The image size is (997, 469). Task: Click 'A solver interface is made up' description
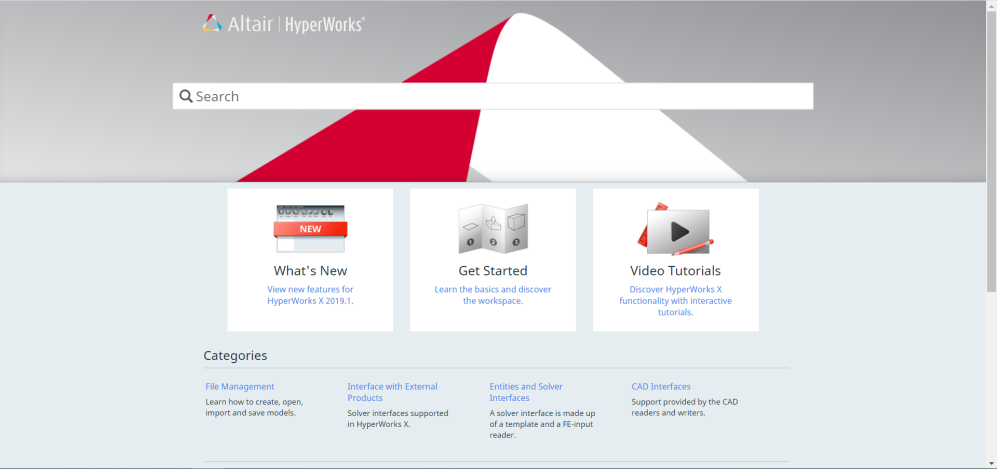(542, 425)
